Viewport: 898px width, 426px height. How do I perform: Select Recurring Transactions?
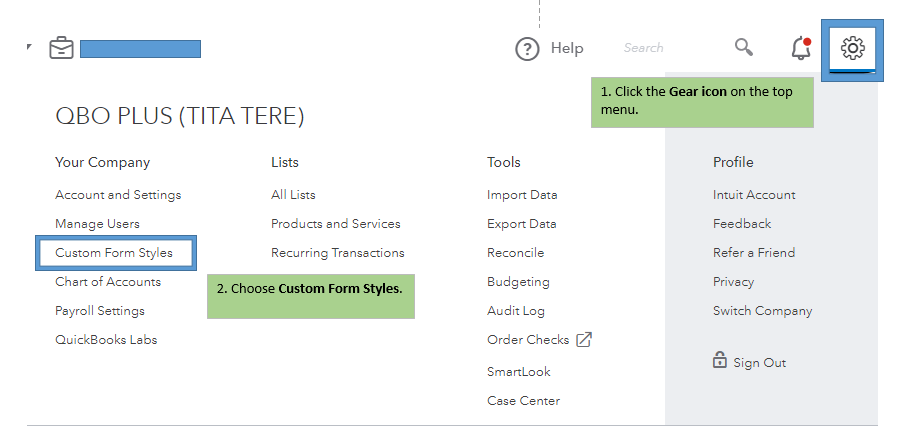(337, 253)
